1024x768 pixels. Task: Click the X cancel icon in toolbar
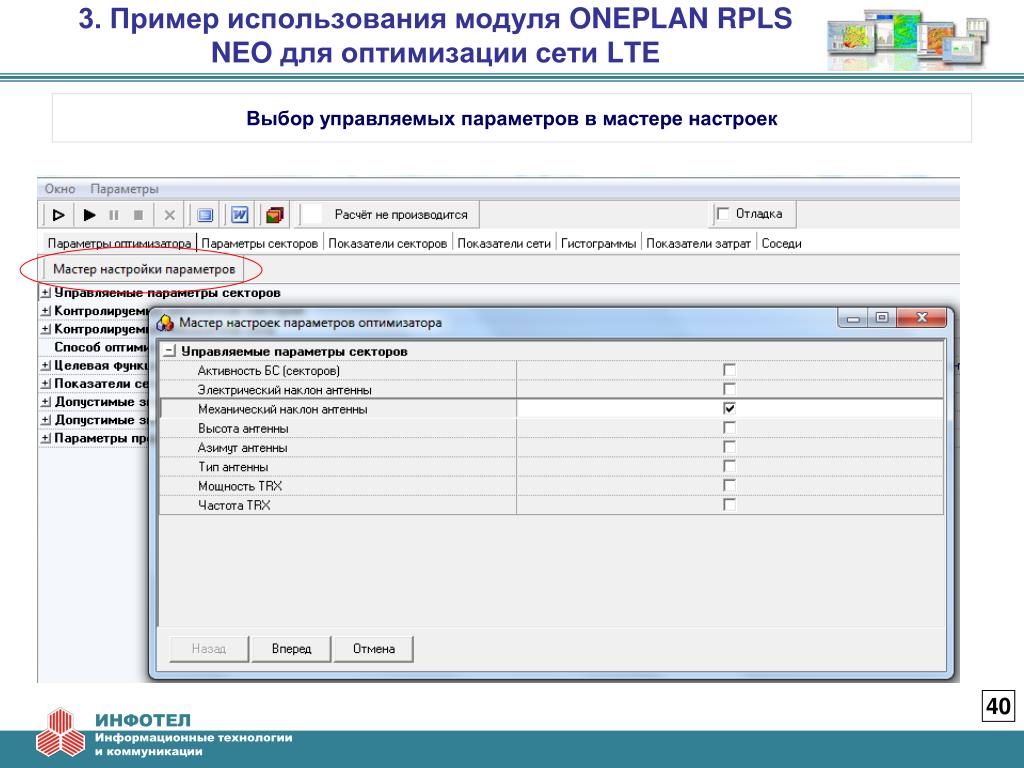170,214
